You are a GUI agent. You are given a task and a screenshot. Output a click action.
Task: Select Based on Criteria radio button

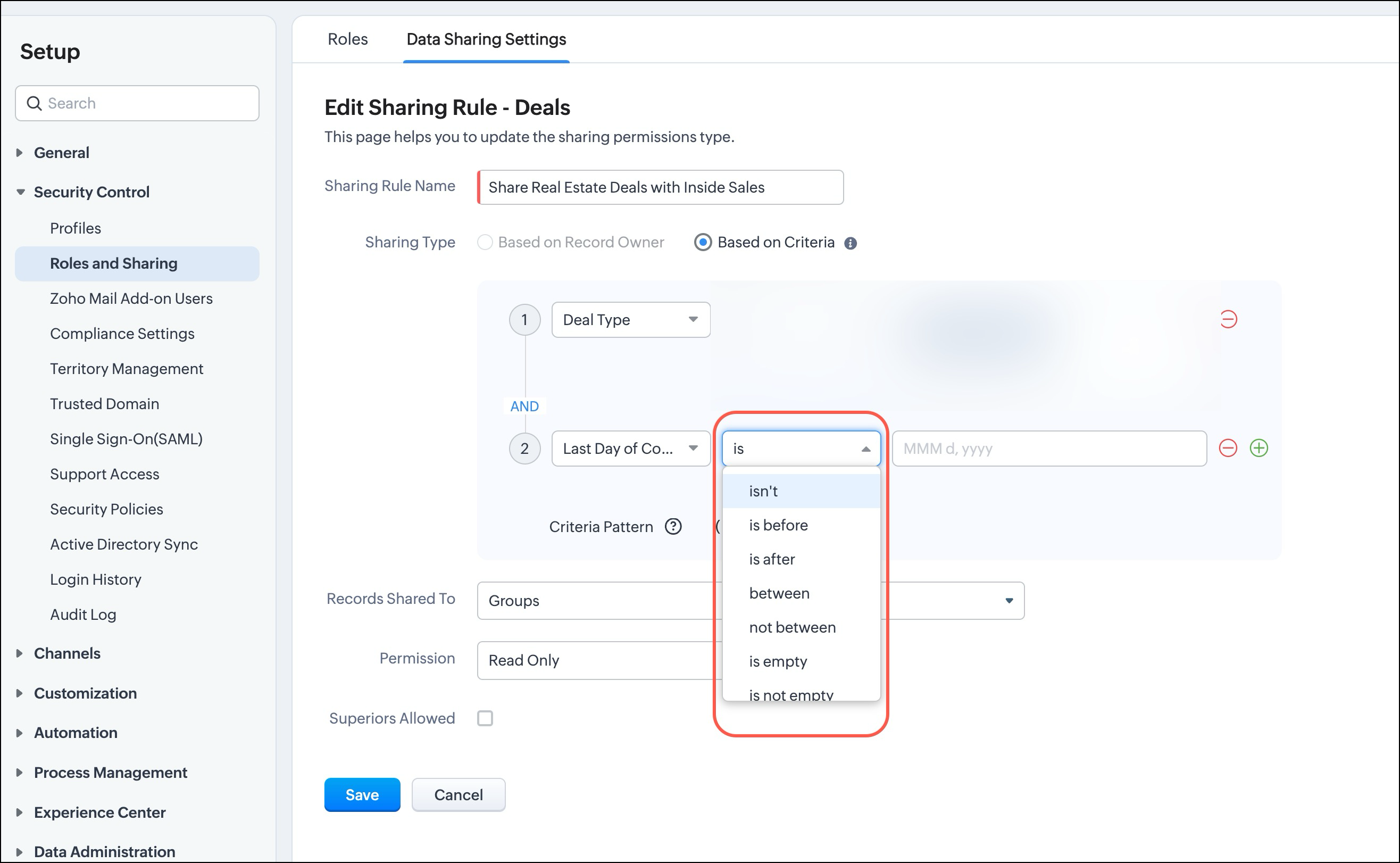(703, 243)
